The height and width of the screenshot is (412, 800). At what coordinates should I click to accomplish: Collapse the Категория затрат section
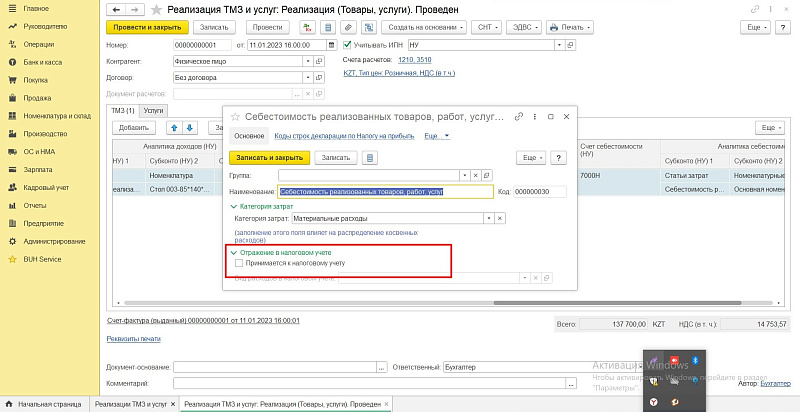[233, 205]
